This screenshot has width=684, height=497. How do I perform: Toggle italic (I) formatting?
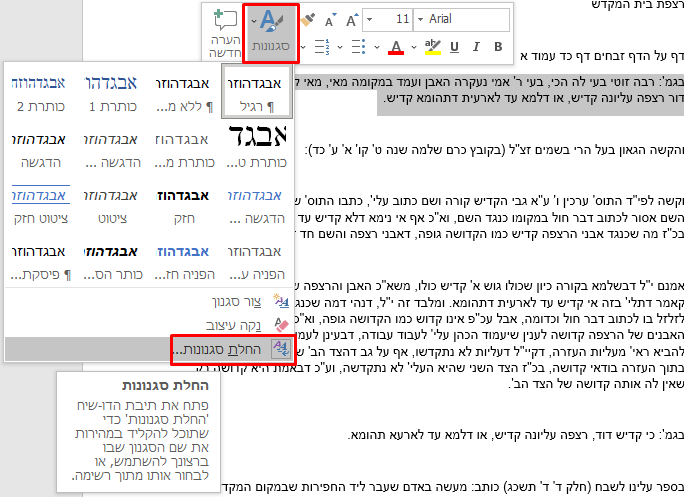point(476,46)
